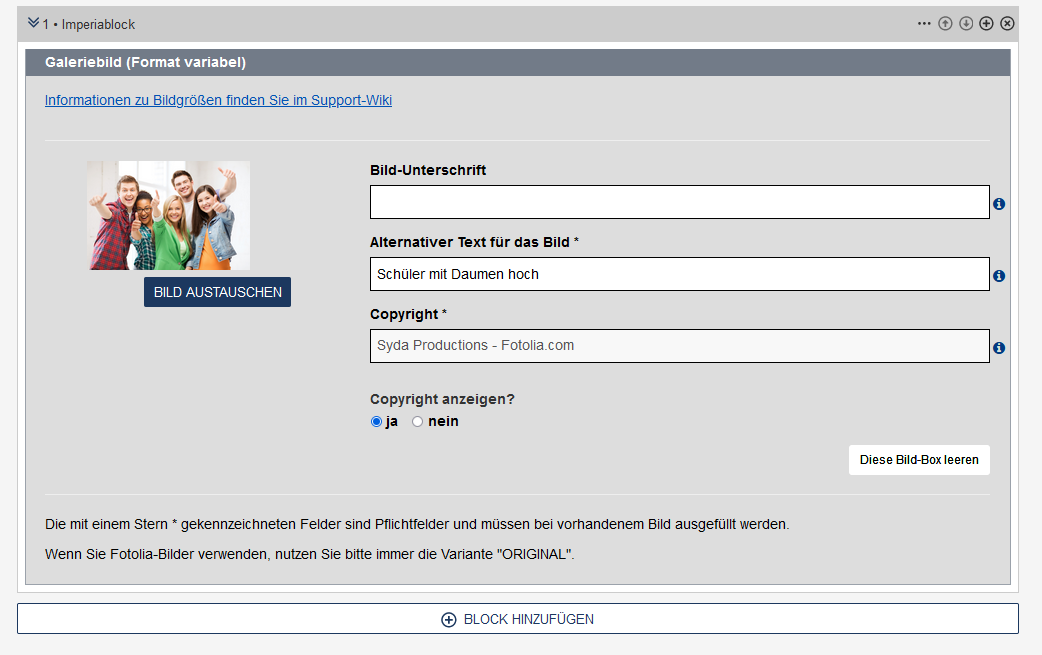Collapse the Imperiablock with the double chevron
The width and height of the screenshot is (1042, 655).
tap(33, 23)
